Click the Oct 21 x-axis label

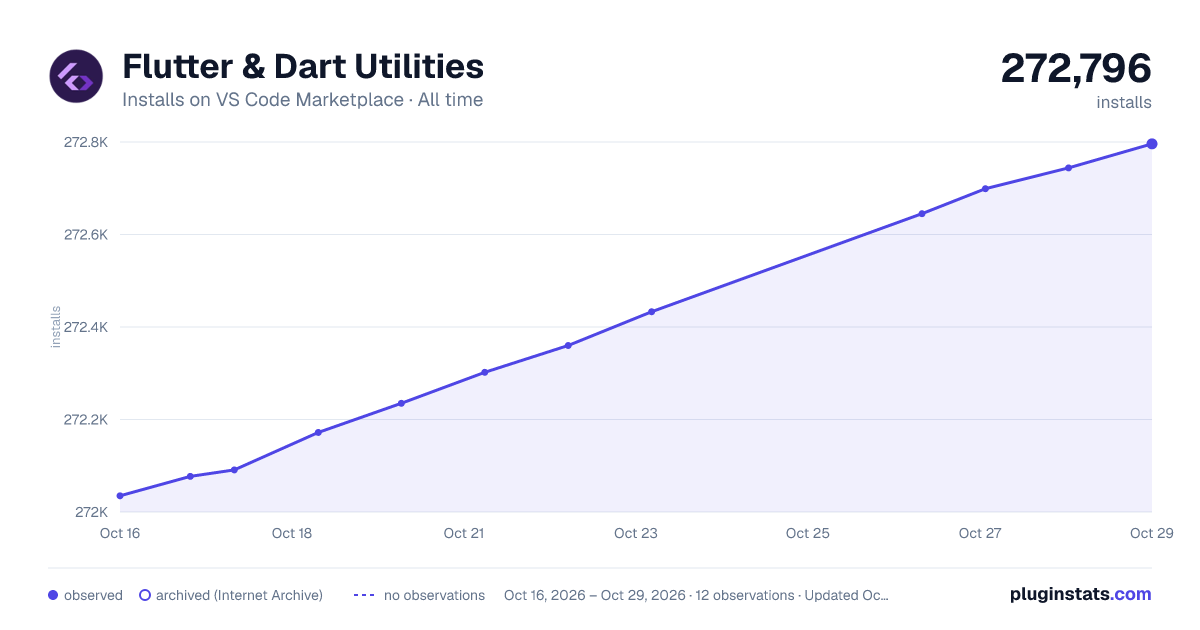click(x=464, y=533)
